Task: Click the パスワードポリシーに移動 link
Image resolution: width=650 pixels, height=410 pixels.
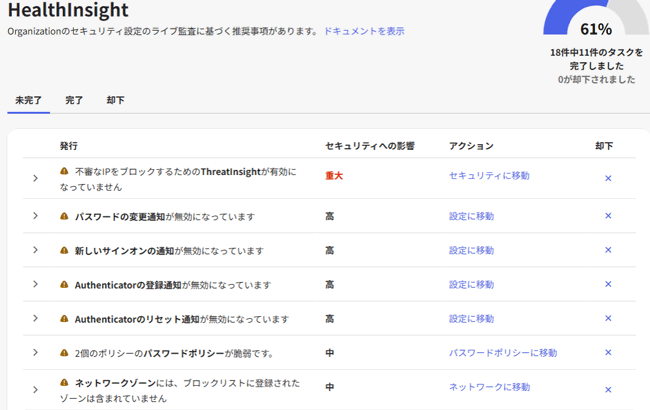Action: coord(502,352)
